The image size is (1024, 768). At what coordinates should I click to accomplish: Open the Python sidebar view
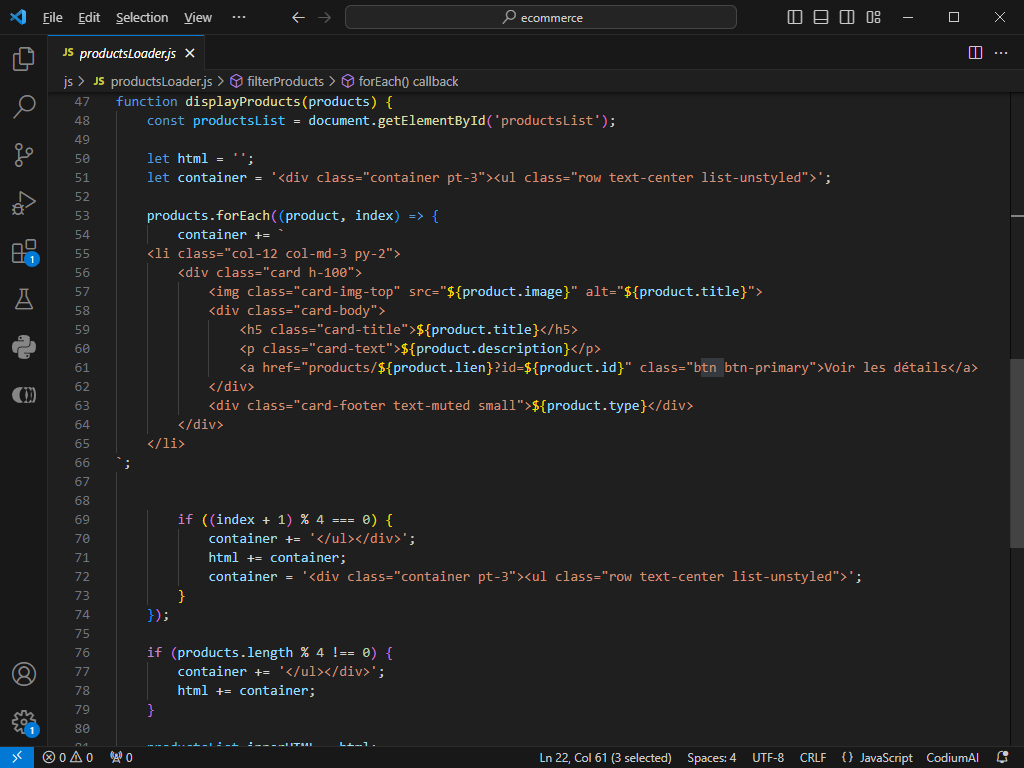pos(24,347)
